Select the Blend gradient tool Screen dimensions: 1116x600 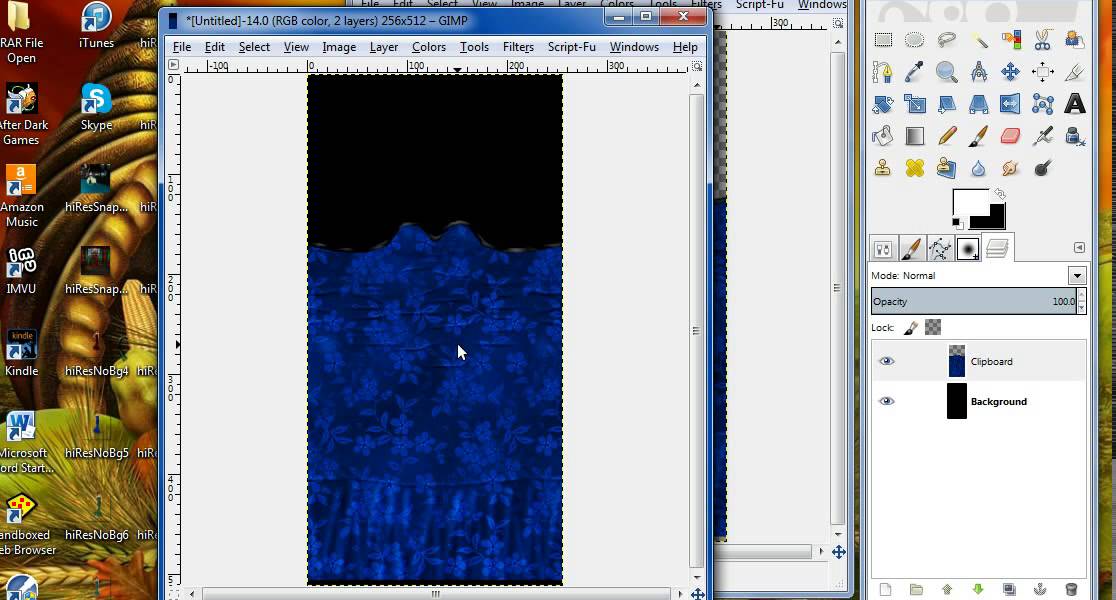915,136
